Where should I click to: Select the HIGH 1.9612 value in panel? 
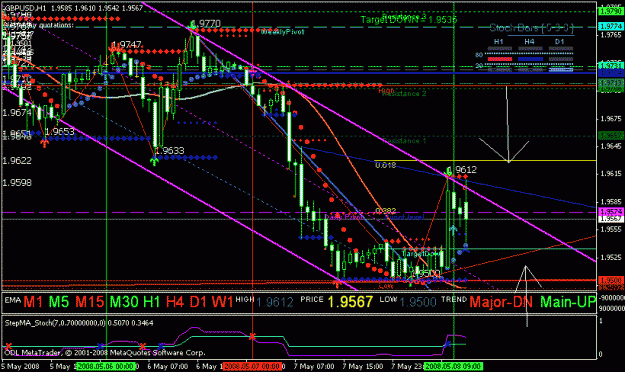(274, 302)
